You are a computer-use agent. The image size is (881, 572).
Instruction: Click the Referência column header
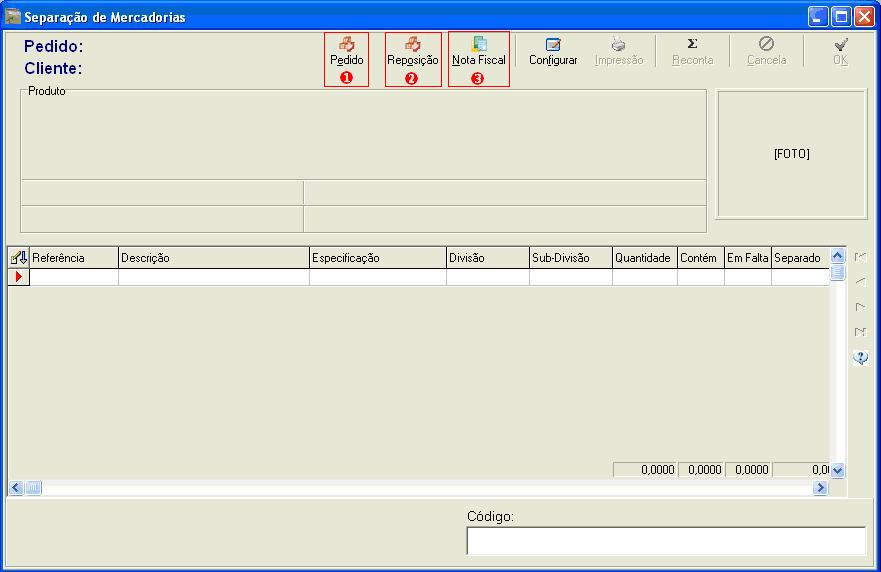[74, 258]
